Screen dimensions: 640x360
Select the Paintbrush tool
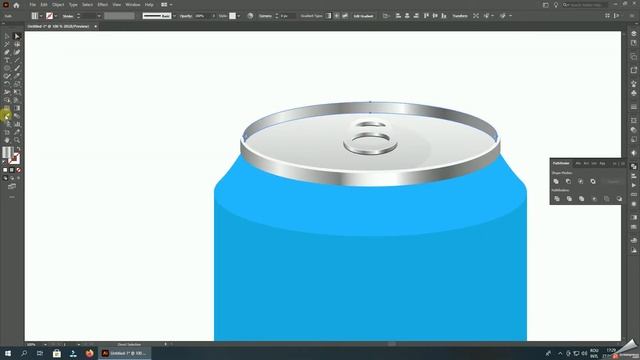pyautogui.click(x=17, y=68)
